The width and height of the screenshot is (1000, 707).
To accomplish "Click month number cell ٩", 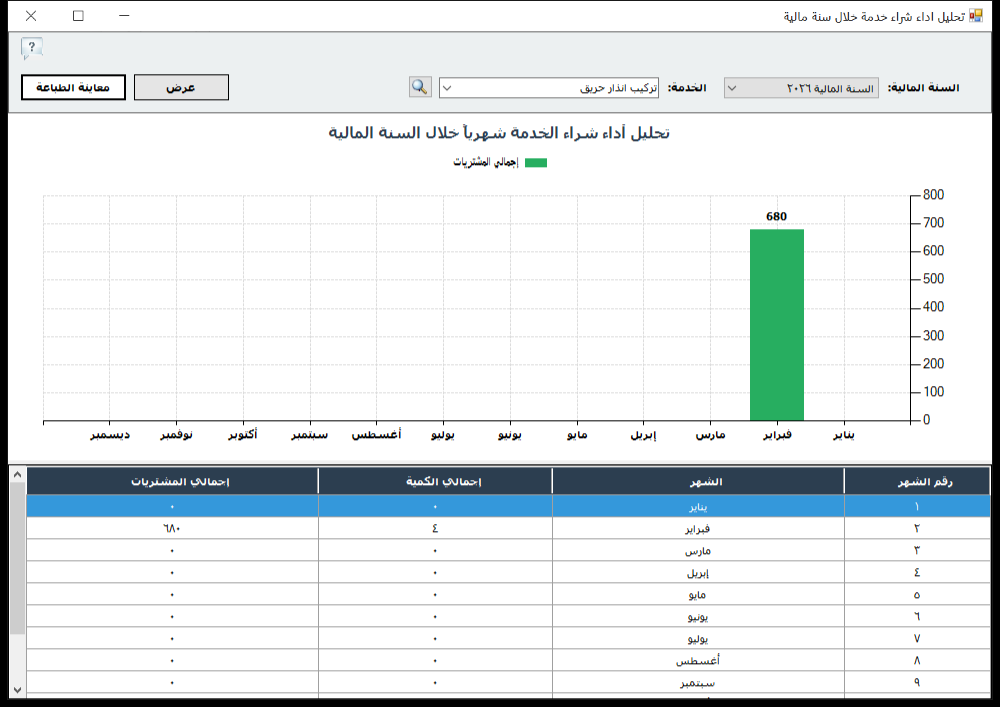I will tap(917, 682).
